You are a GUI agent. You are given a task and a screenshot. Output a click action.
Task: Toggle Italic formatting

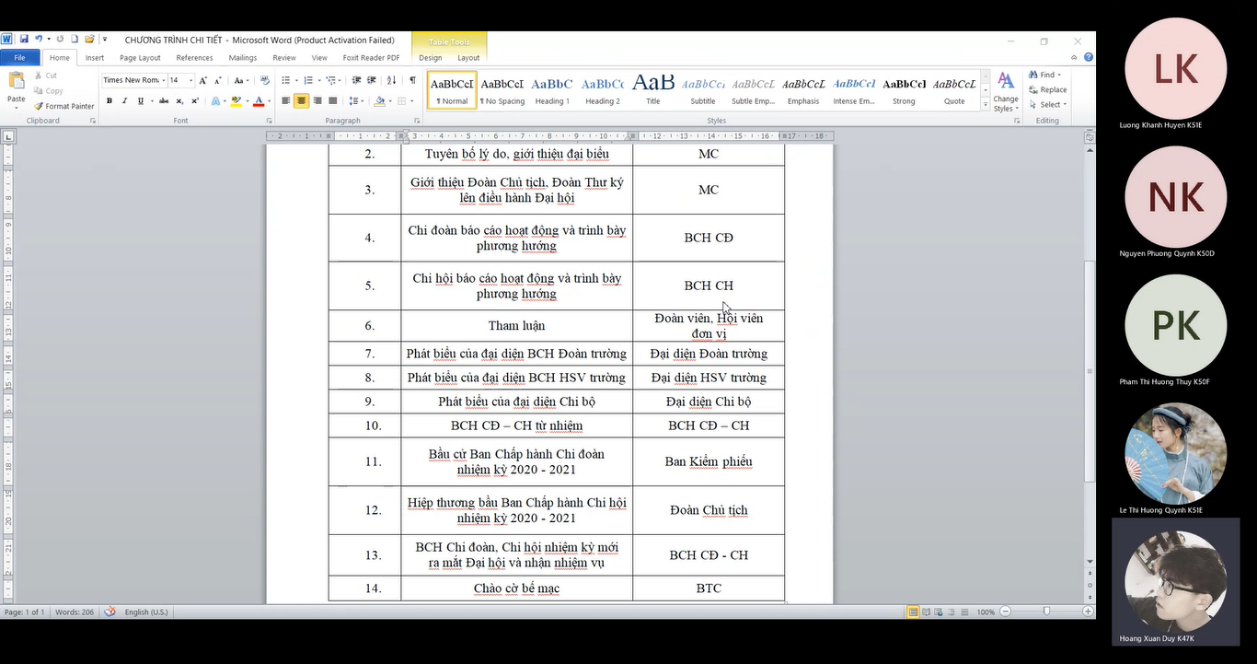[x=124, y=101]
